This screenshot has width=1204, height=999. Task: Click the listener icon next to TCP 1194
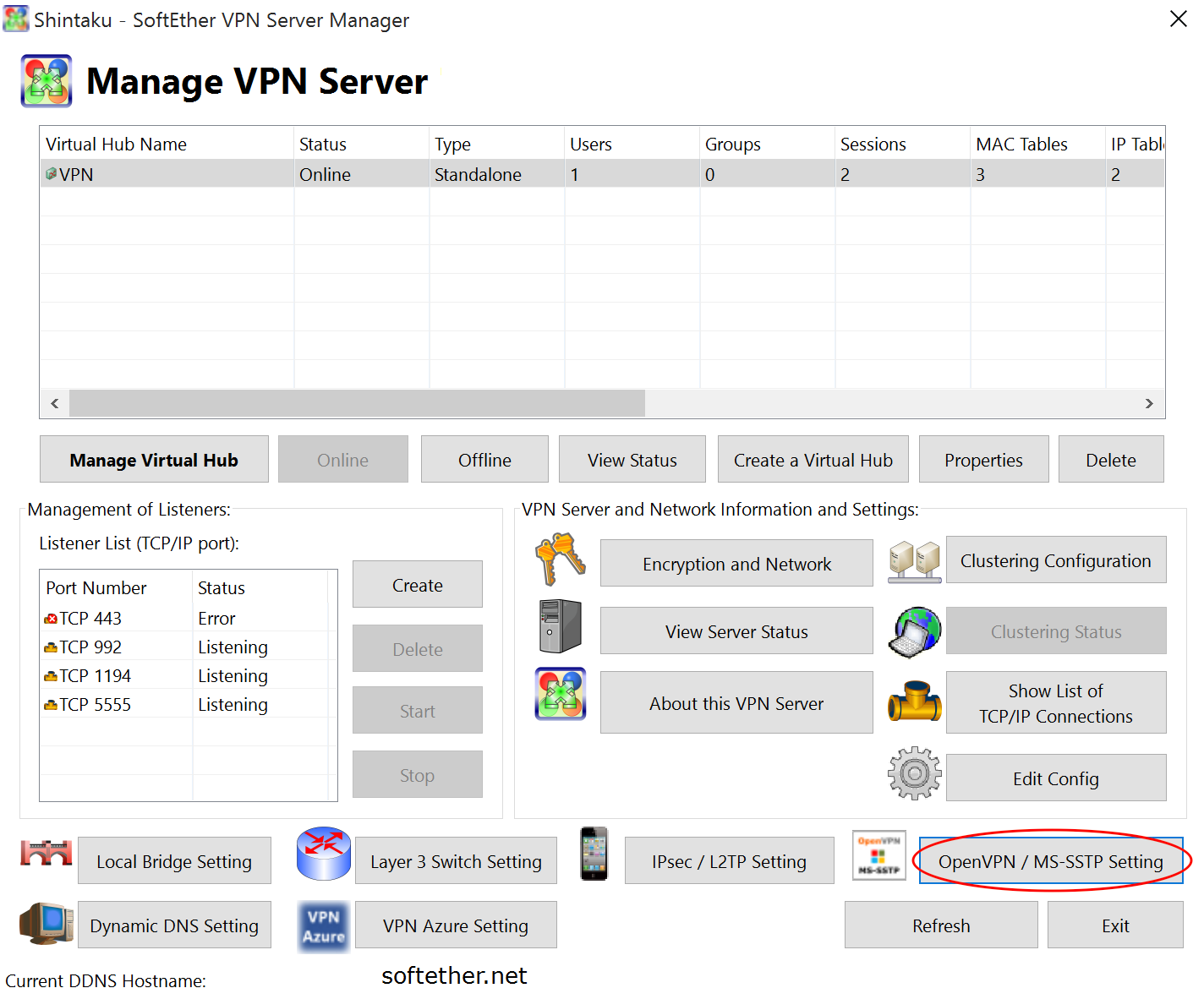click(51, 676)
